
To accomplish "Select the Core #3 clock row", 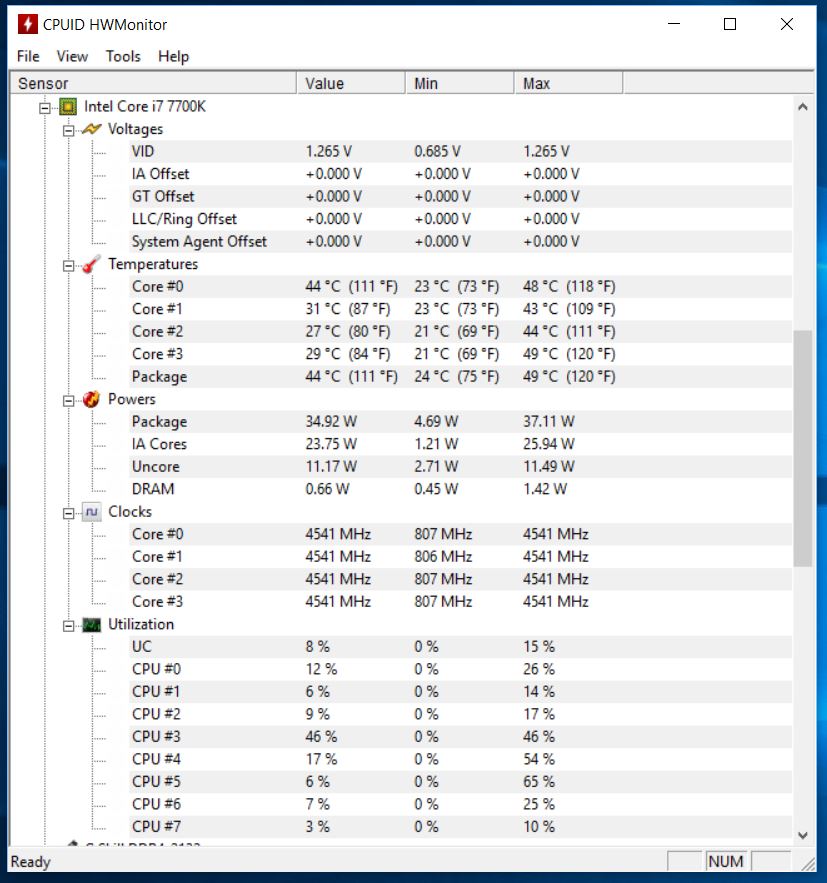I will click(460, 602).
